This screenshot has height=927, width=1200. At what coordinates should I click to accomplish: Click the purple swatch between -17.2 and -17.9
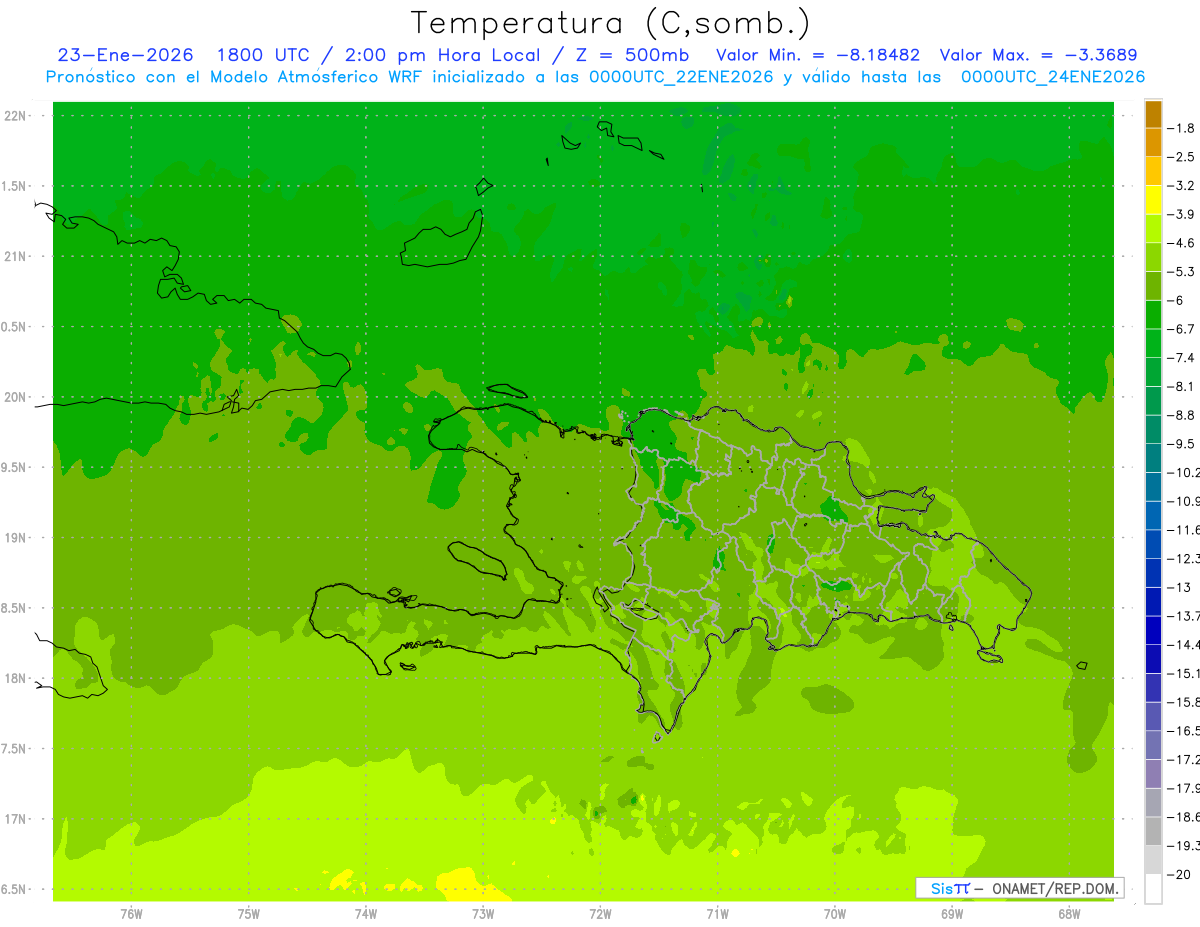coord(1153,775)
